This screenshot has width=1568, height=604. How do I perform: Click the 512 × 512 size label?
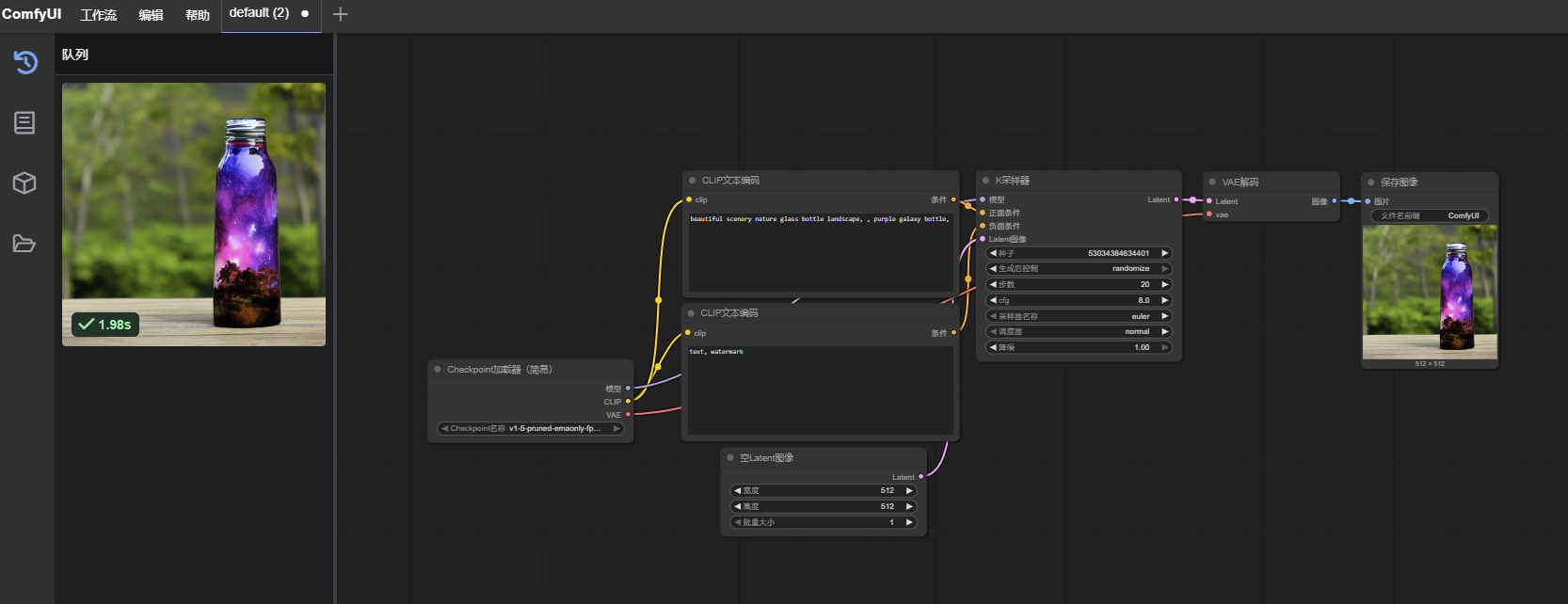tap(1430, 364)
